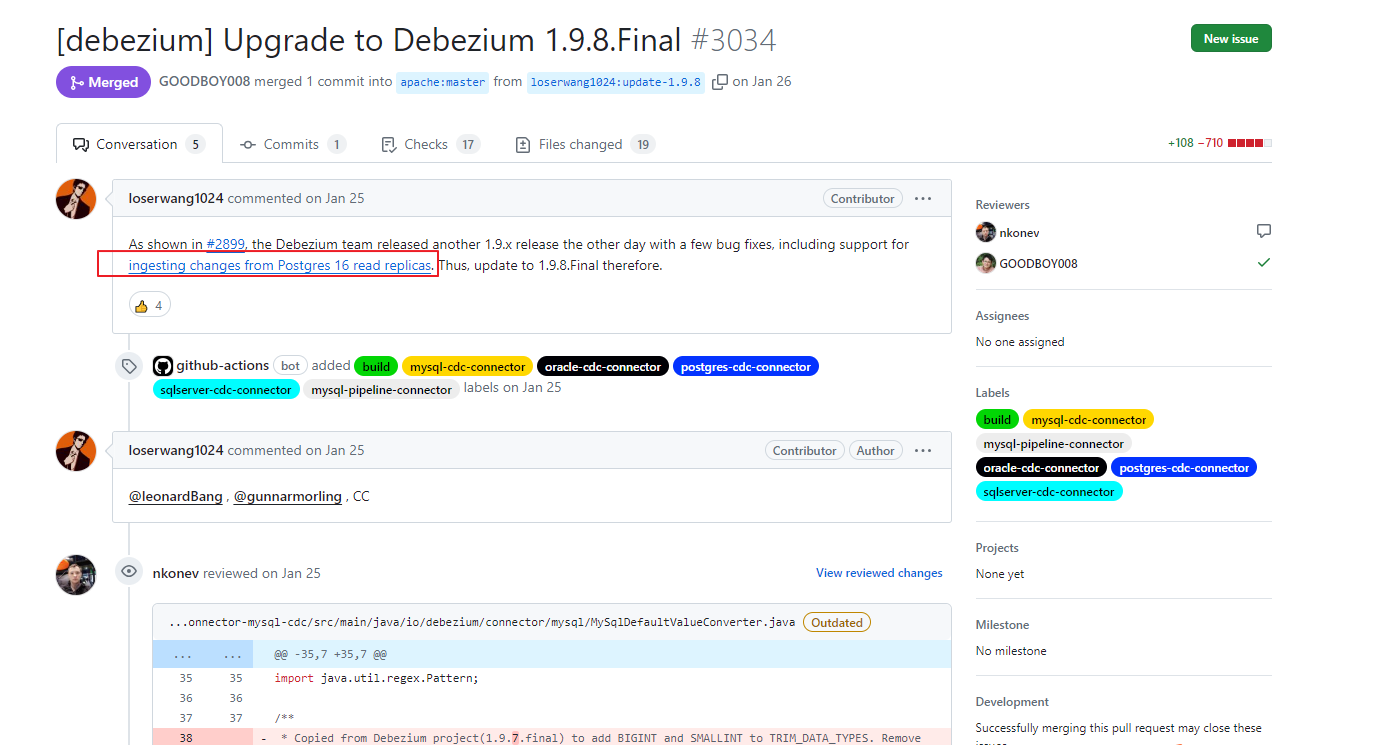1378x745 pixels.
Task: Click GOODBOY008's name under Reviewers
Action: (x=1038, y=263)
